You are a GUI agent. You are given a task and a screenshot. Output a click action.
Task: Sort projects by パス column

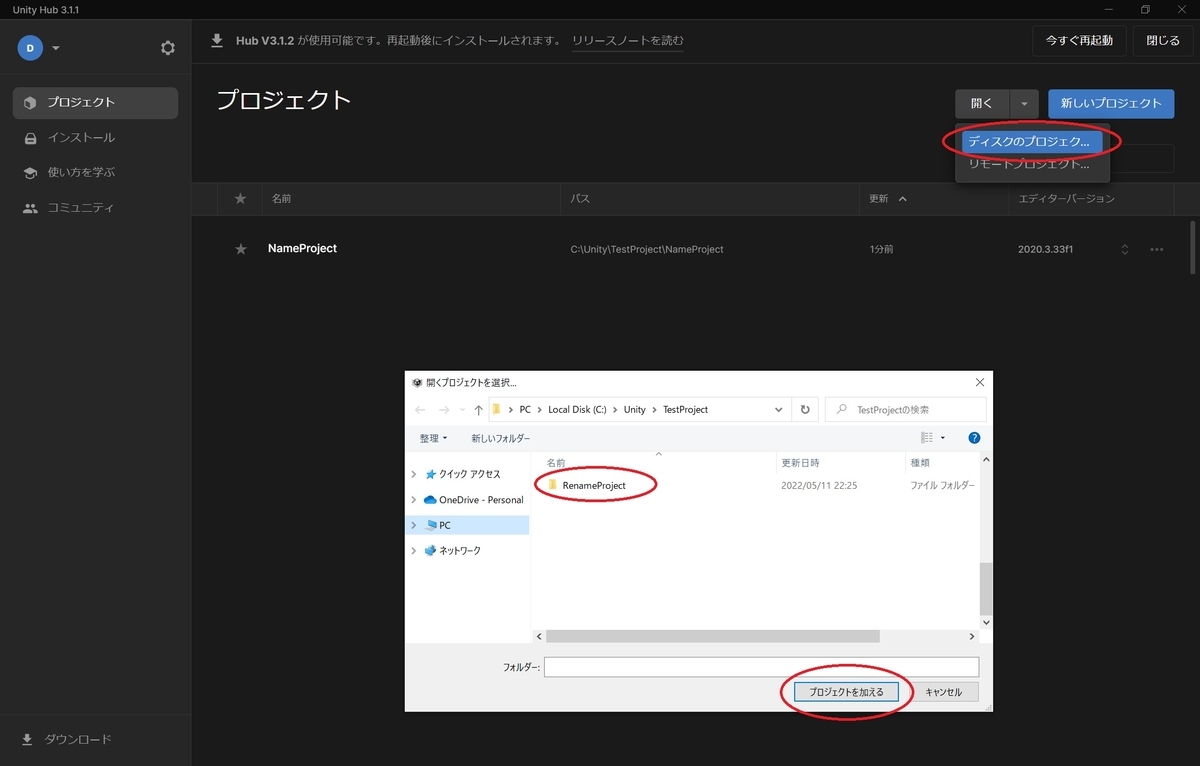[580, 199]
